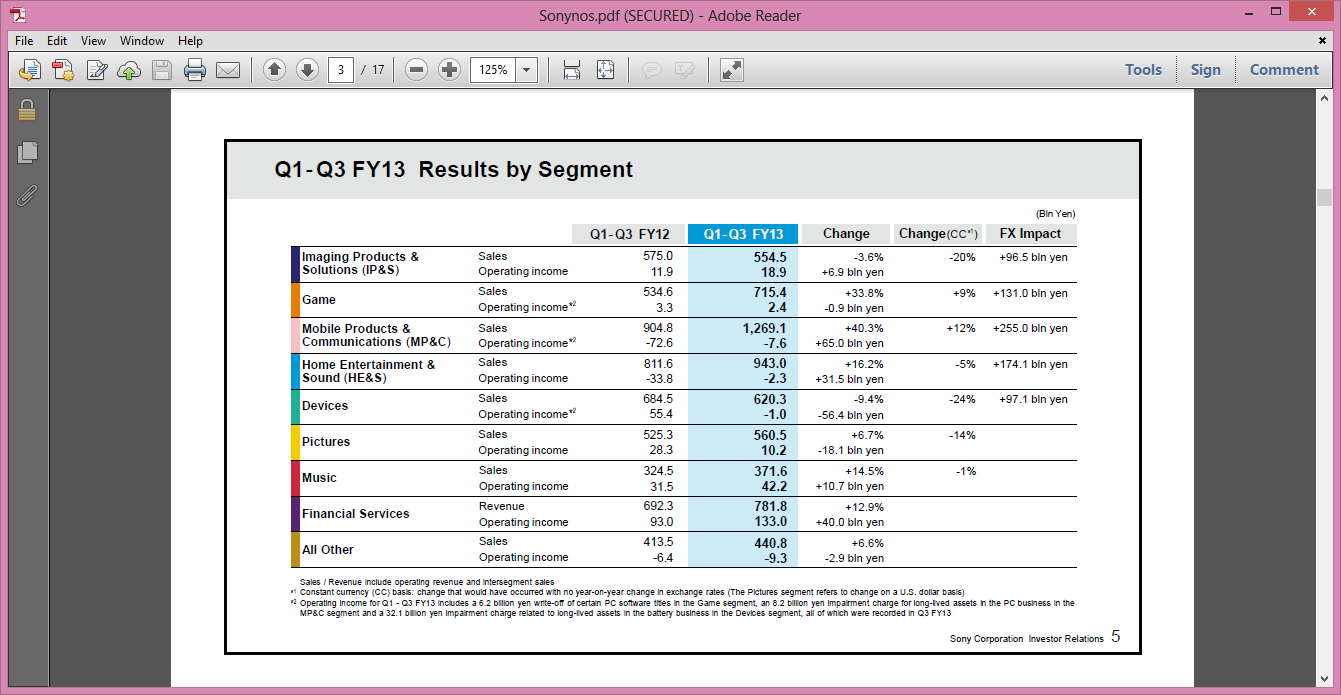Close document with menu bar X

click(1322, 41)
